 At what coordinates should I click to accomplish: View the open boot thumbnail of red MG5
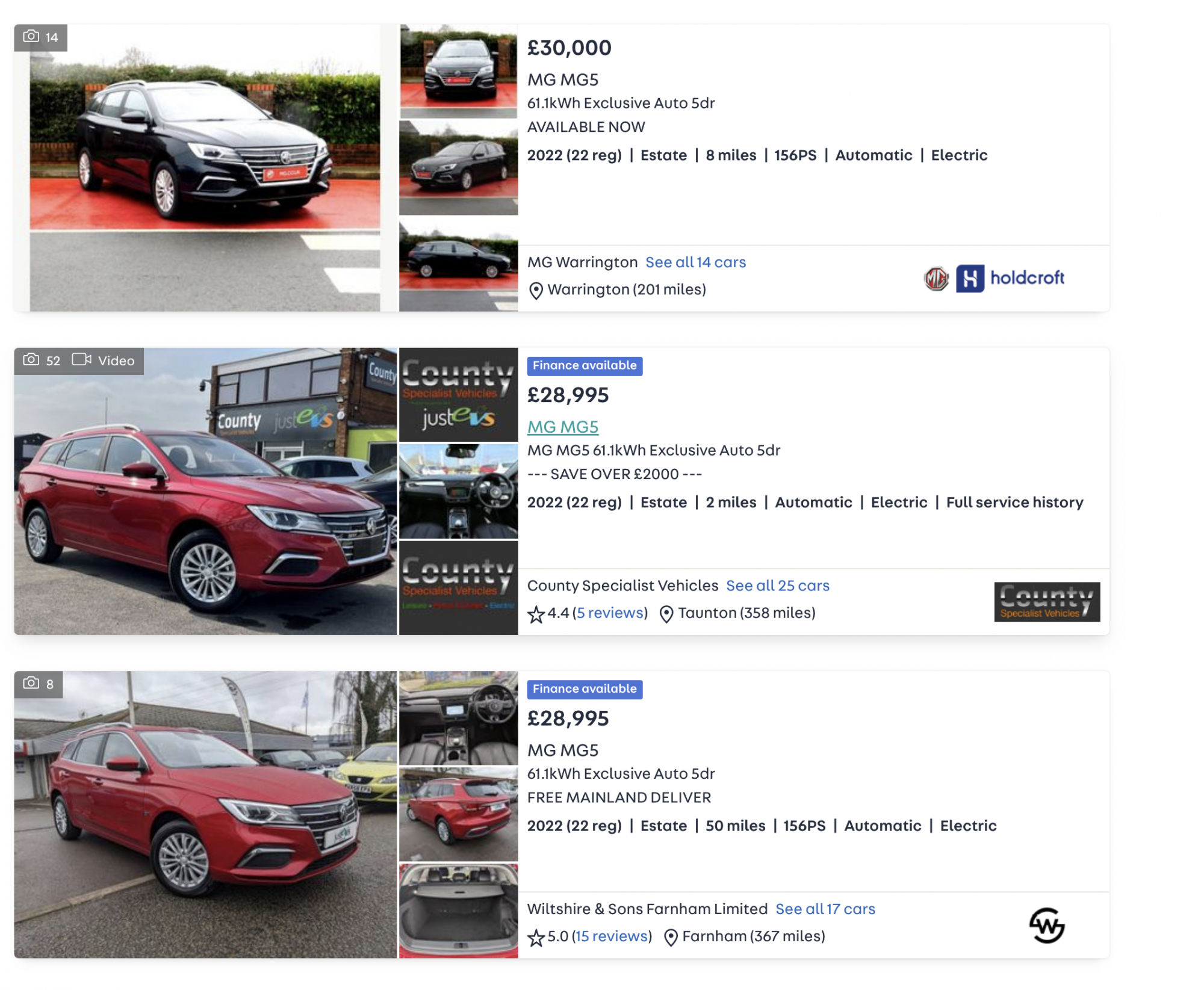click(x=458, y=911)
